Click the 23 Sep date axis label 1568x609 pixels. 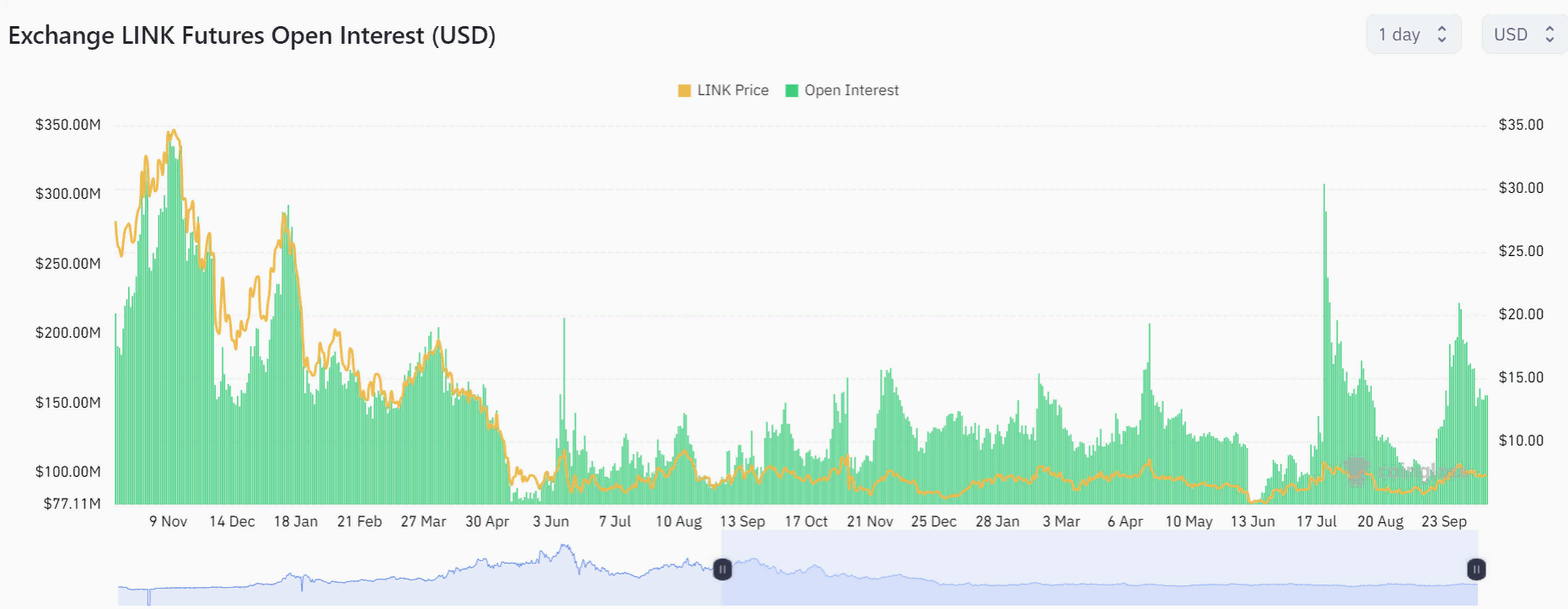1443,521
